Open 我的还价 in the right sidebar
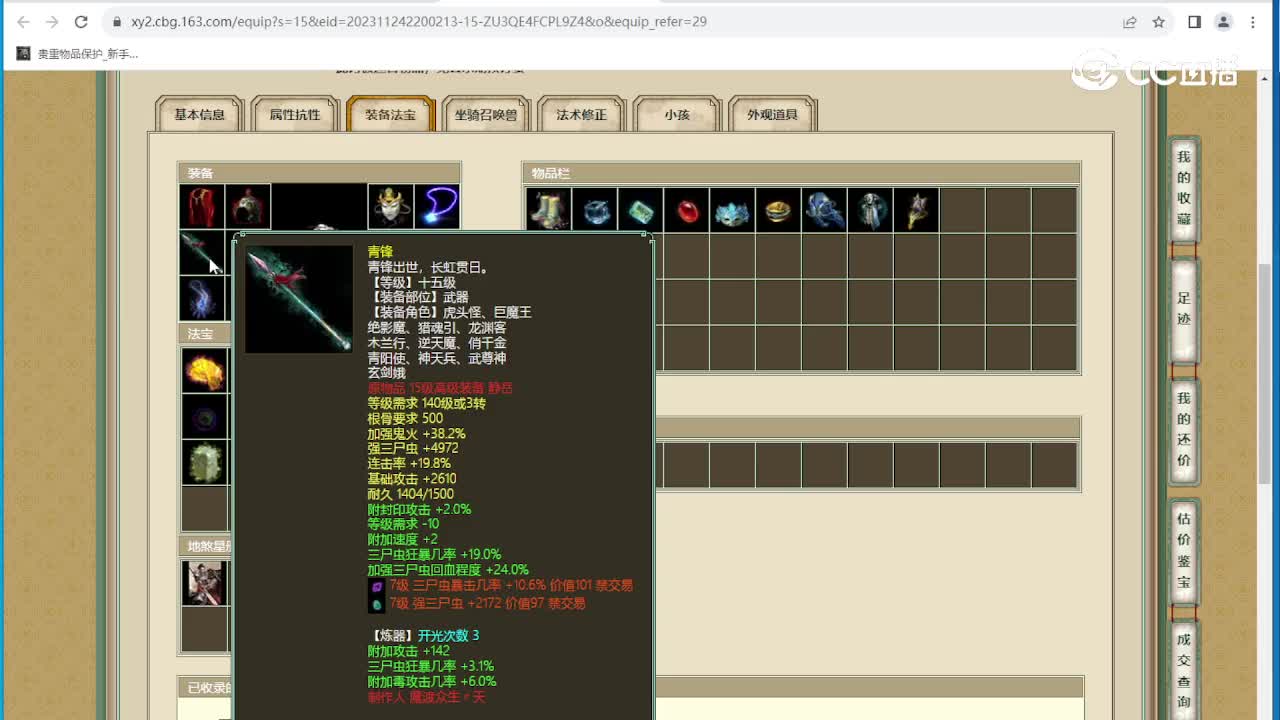The image size is (1280, 720). 1184,430
